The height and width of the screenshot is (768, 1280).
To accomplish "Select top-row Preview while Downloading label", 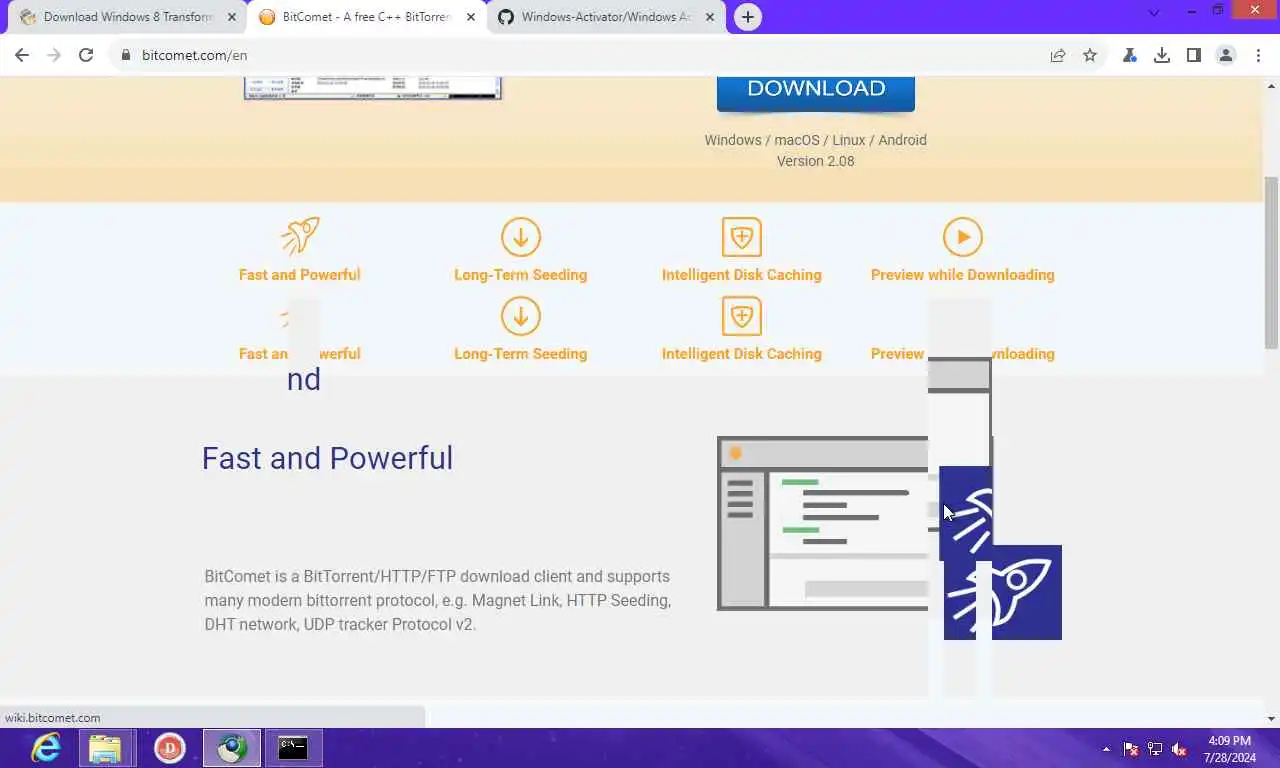I will point(963,275).
